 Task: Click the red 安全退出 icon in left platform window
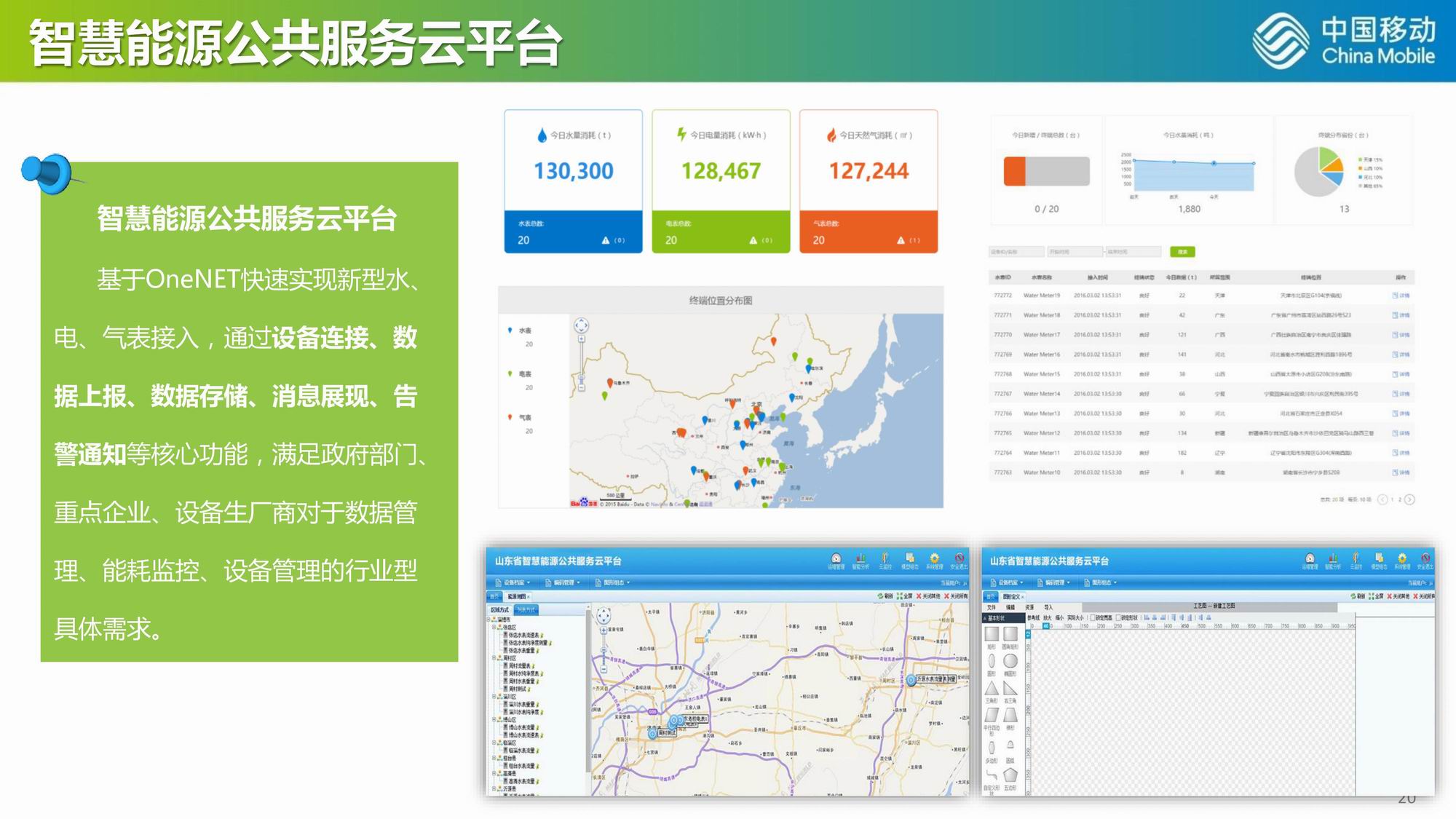[x=959, y=558]
